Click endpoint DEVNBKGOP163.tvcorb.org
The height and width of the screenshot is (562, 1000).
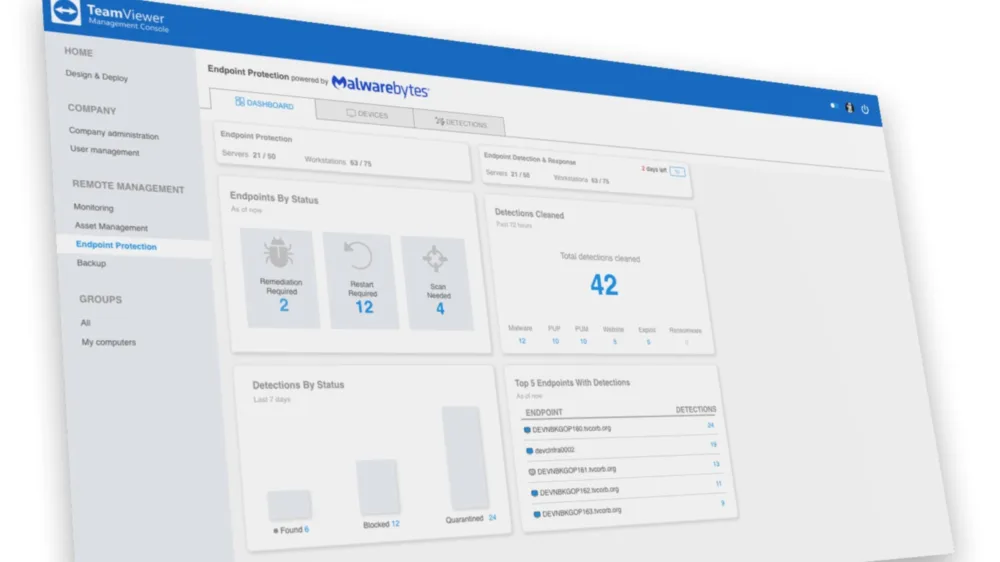point(582,512)
